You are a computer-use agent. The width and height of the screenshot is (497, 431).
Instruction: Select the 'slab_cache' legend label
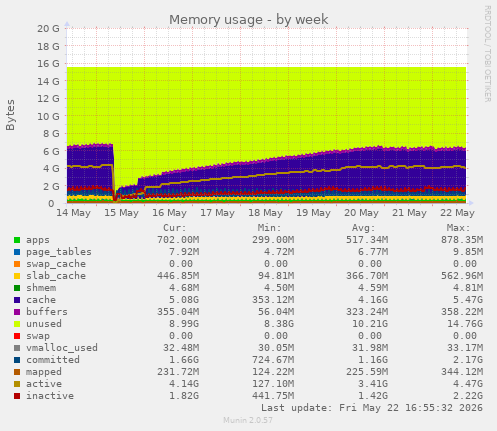click(56, 276)
